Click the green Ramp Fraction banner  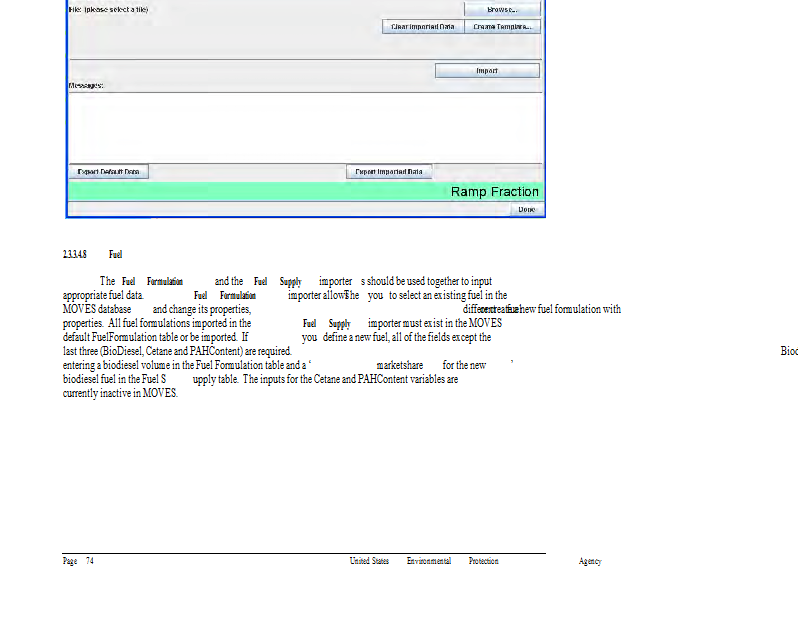305,191
